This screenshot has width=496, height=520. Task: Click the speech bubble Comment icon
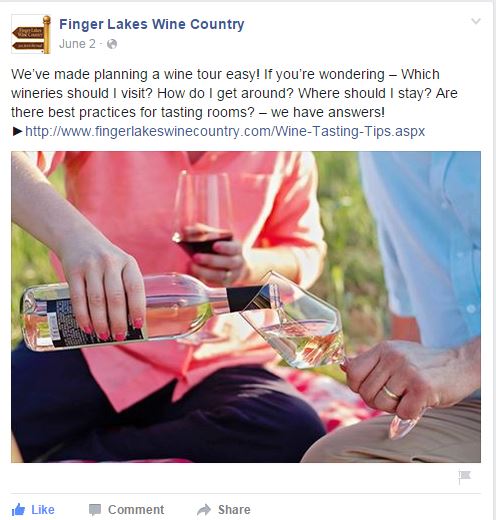click(x=95, y=510)
